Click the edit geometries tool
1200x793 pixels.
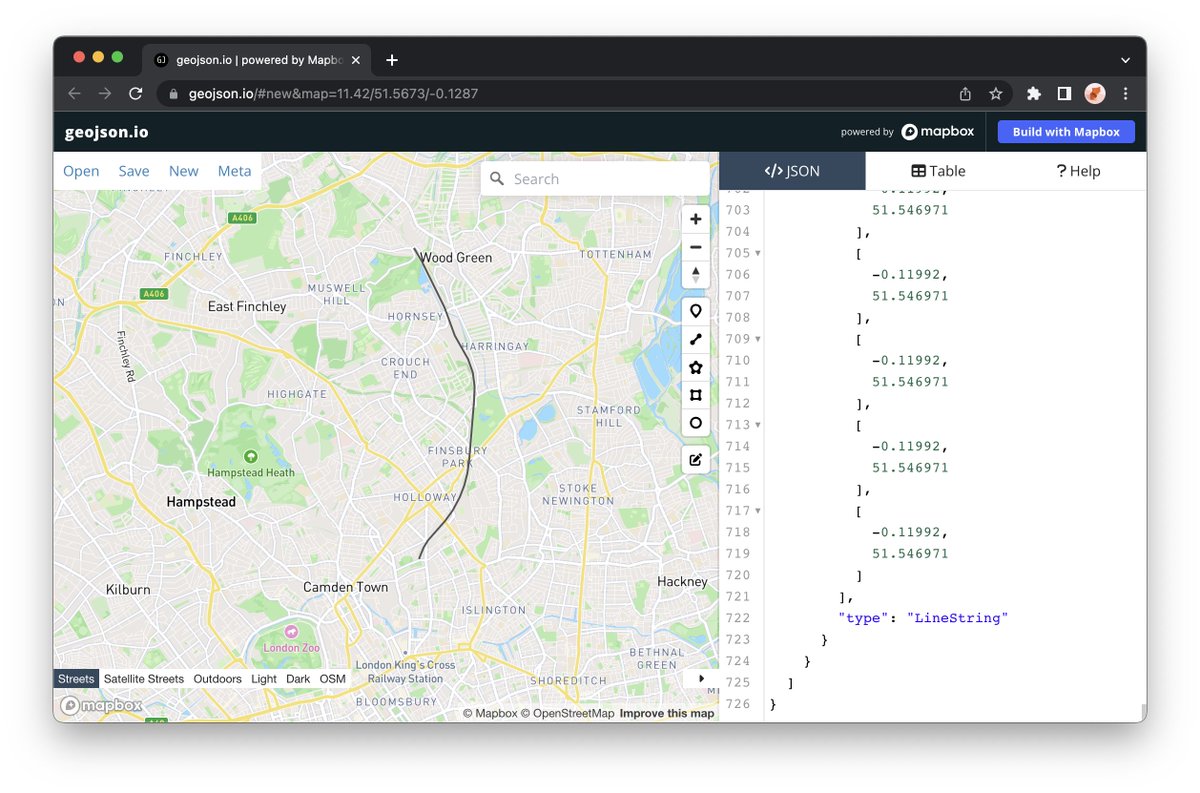pyautogui.click(x=696, y=460)
